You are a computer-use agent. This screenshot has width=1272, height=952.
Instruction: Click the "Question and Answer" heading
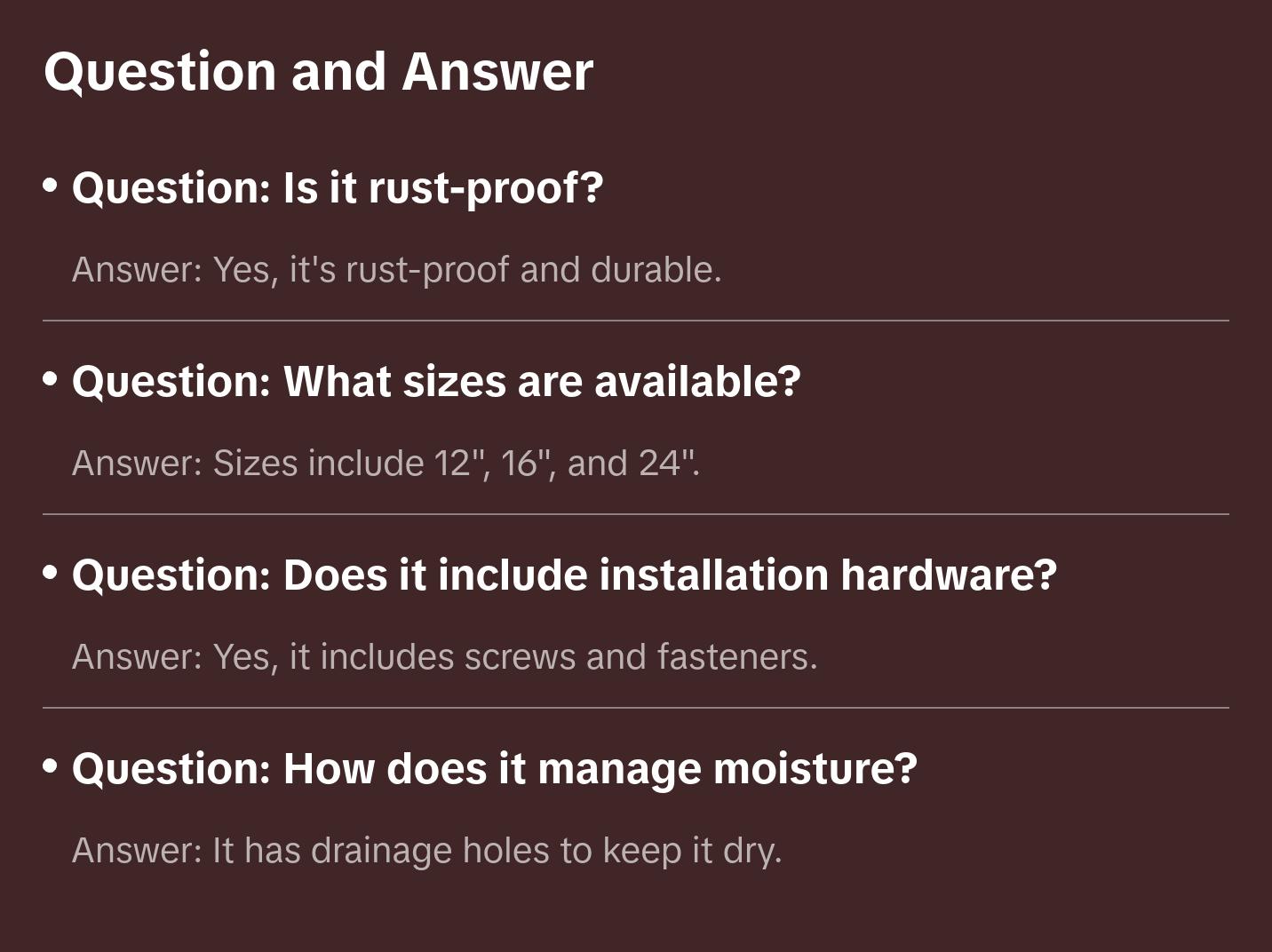click(318, 72)
